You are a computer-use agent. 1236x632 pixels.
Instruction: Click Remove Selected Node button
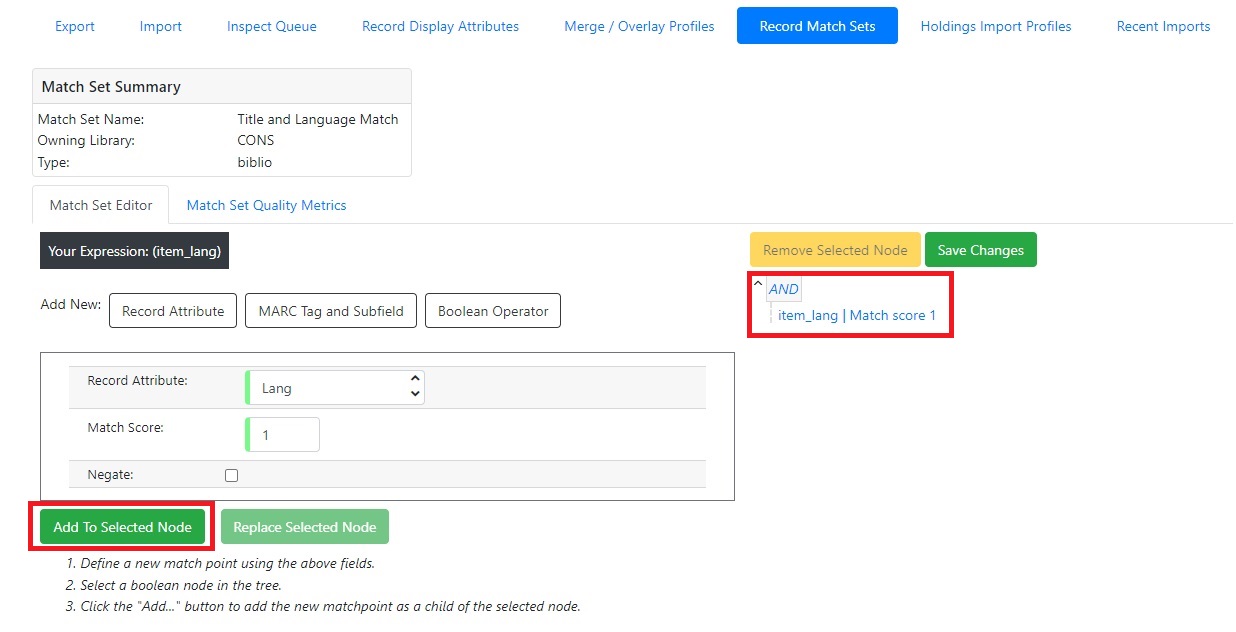tap(835, 250)
